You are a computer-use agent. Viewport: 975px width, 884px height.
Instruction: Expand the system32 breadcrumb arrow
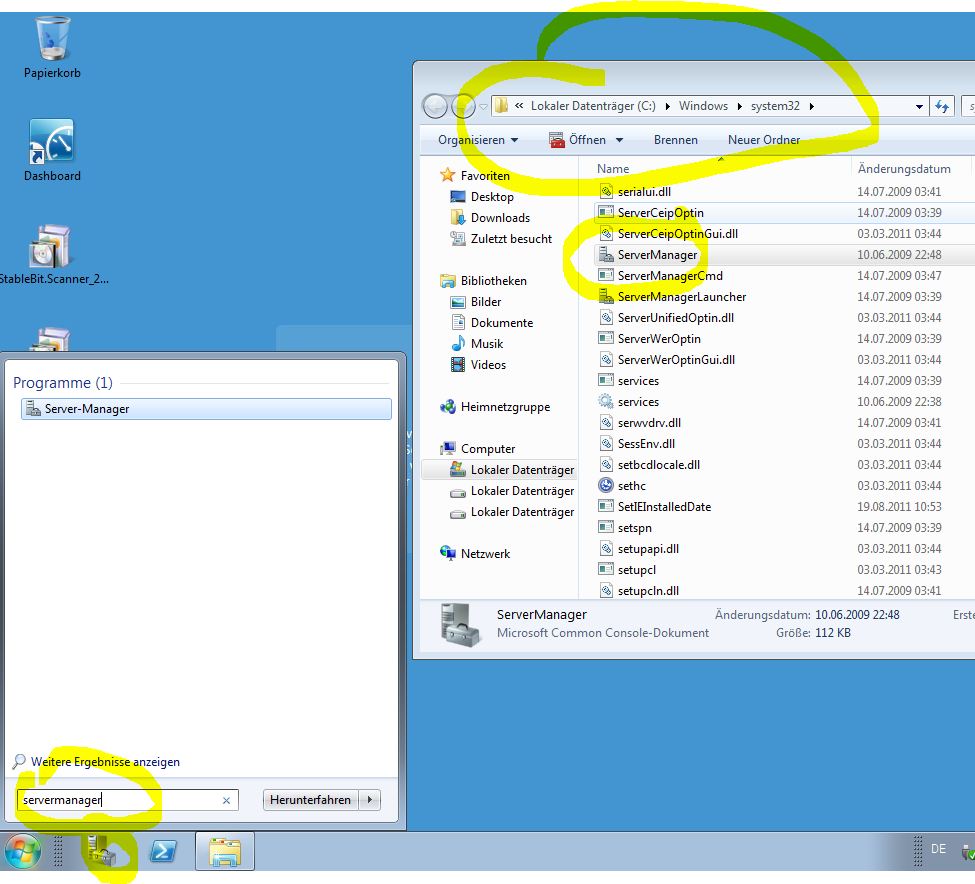(811, 106)
